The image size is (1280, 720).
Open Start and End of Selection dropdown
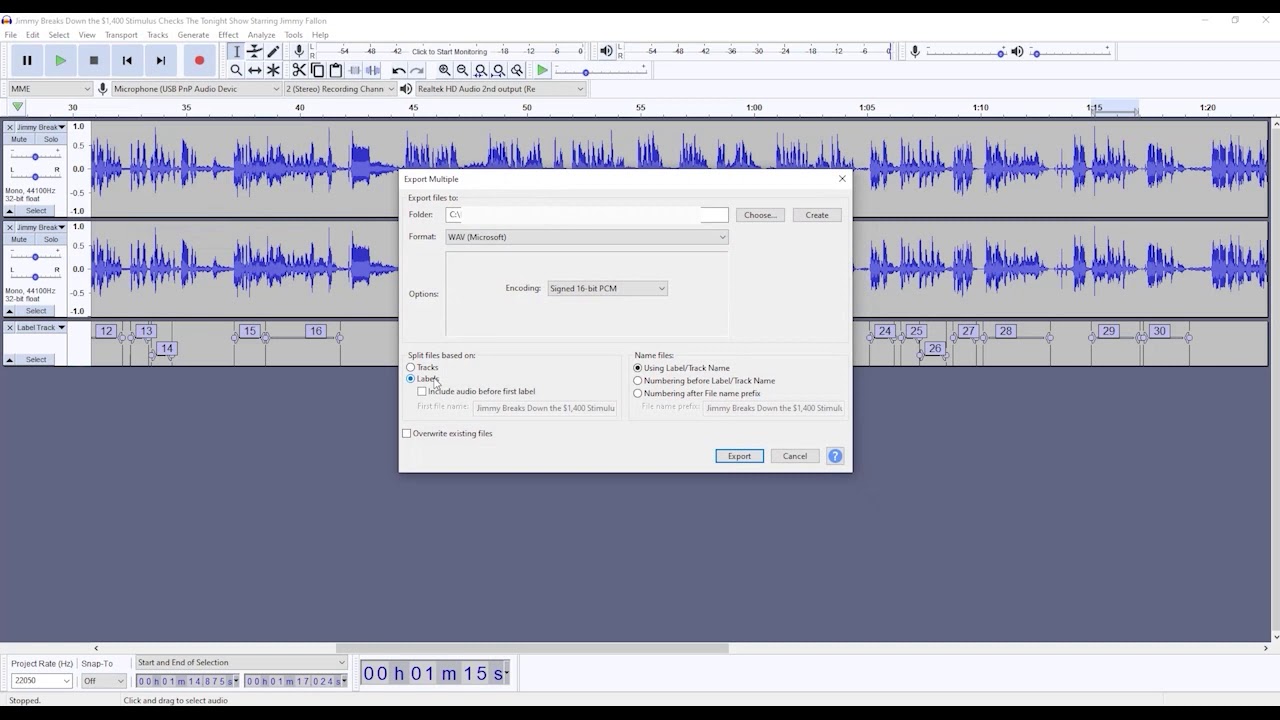tap(241, 662)
